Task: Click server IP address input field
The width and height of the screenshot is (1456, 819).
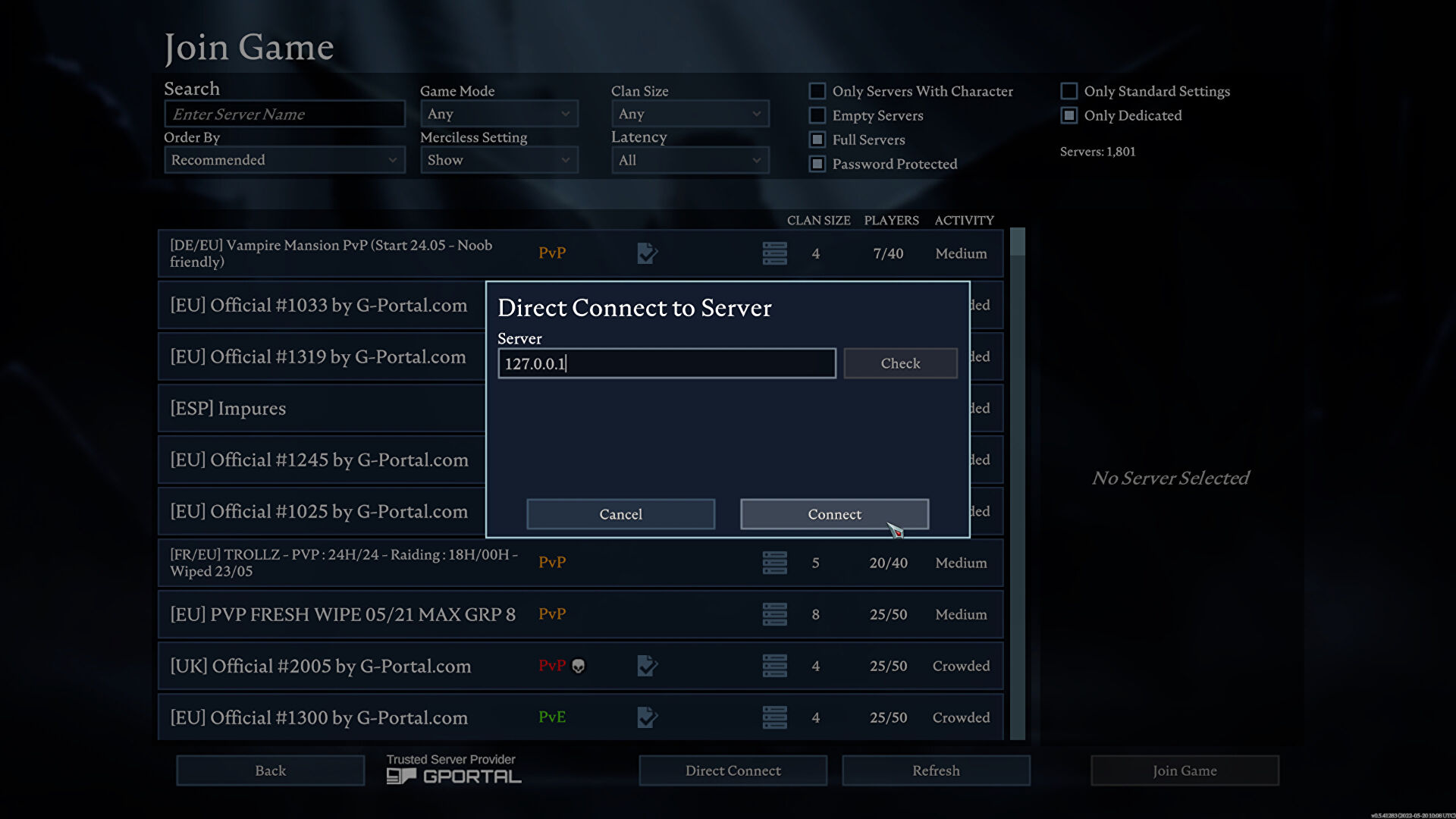Action: point(667,362)
